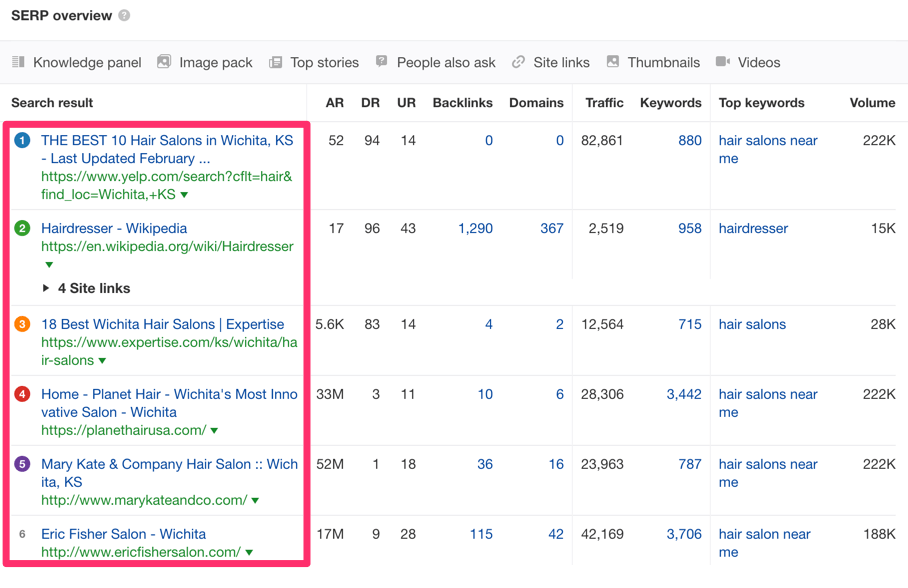Click the Search result column header
The height and width of the screenshot is (588, 908).
(52, 103)
